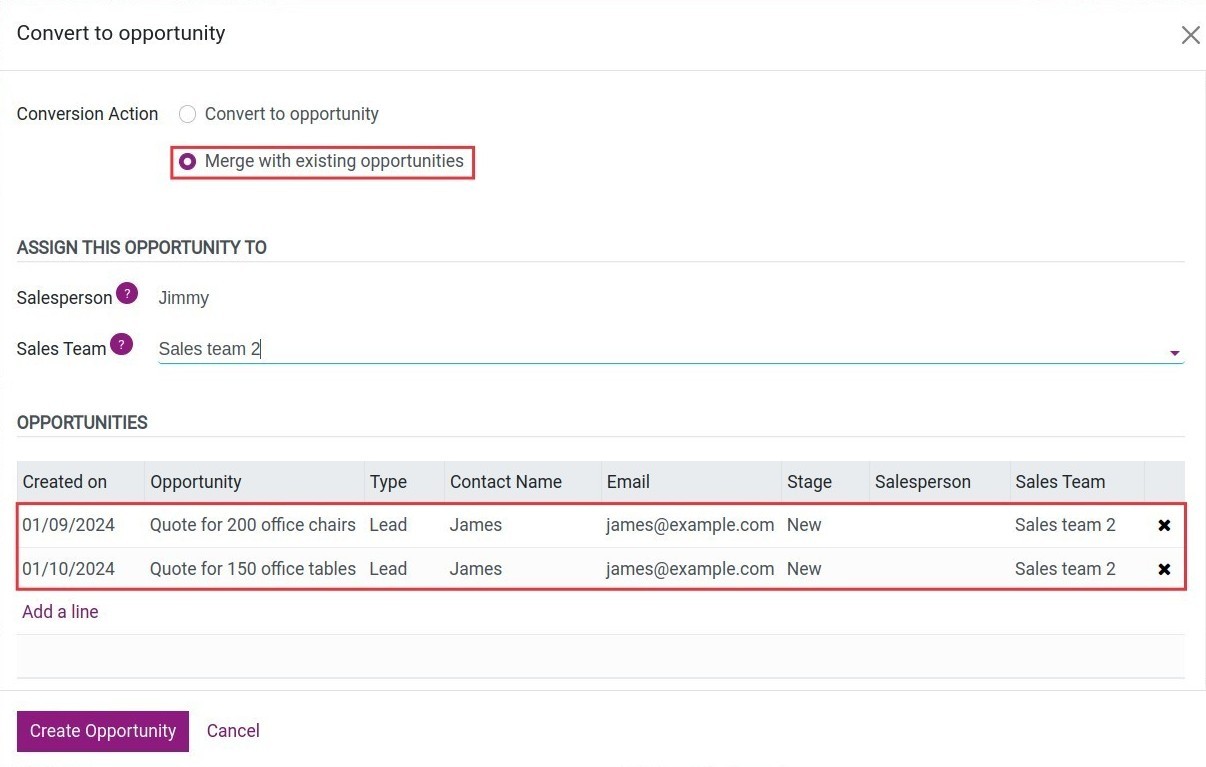Image resolution: width=1206 pixels, height=767 pixels.
Task: Click the date 01/10/2024
Action: point(69,569)
